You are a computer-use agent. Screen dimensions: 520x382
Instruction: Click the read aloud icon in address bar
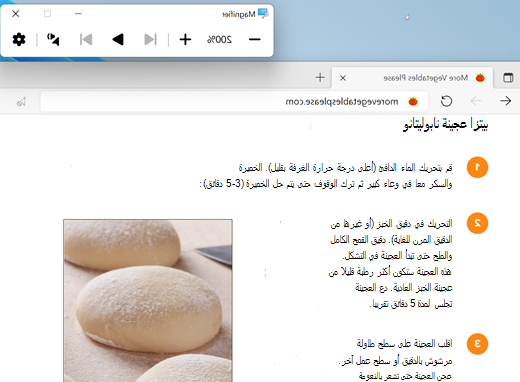21,101
